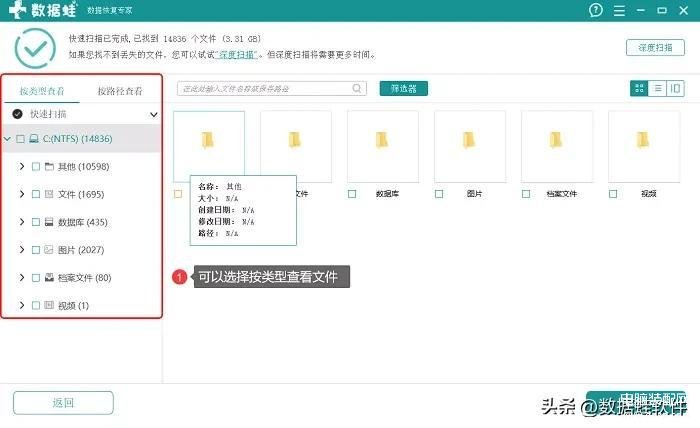The image size is (700, 428).
Task: Switch to 按路径查看 tab
Action: pos(120,91)
